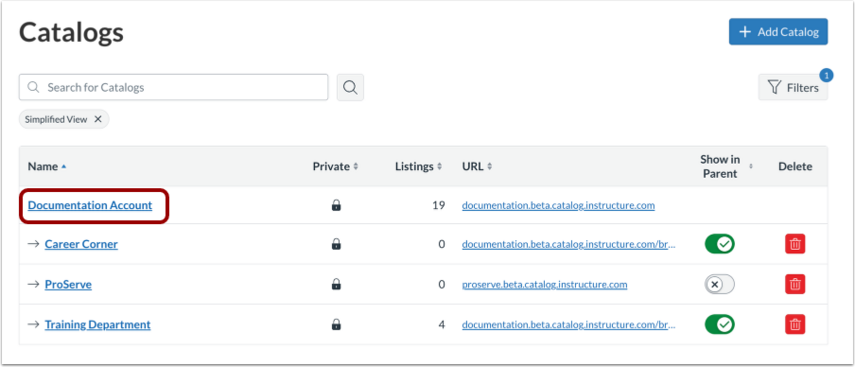Click the 19 listings count
The height and width of the screenshot is (367, 855).
click(438, 206)
